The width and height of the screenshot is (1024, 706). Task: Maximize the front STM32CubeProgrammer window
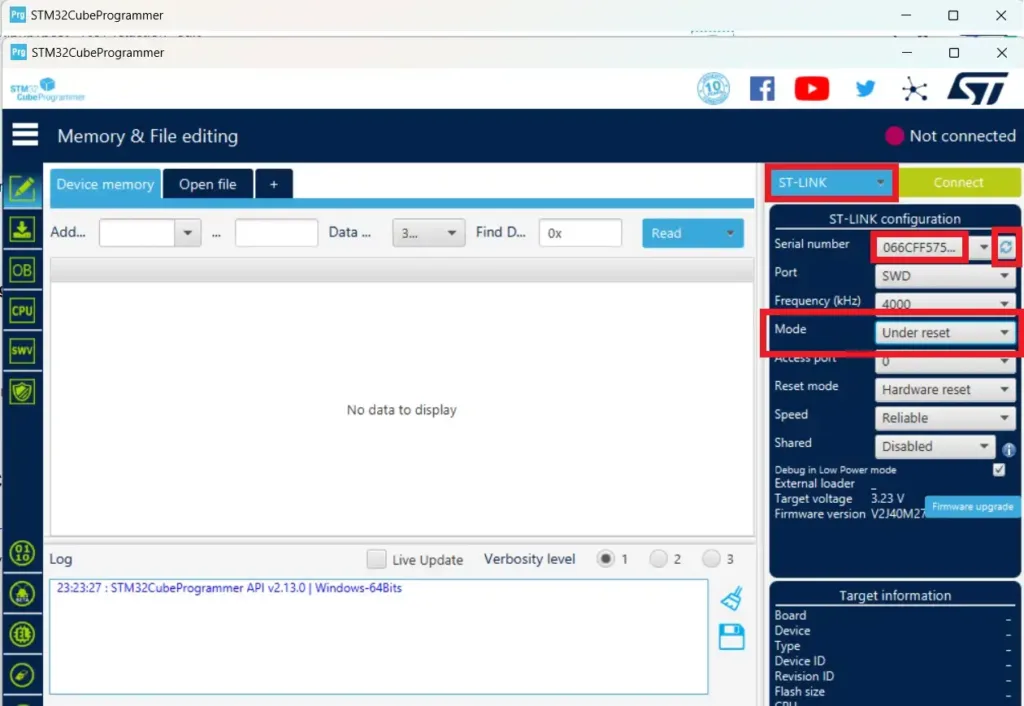954,52
